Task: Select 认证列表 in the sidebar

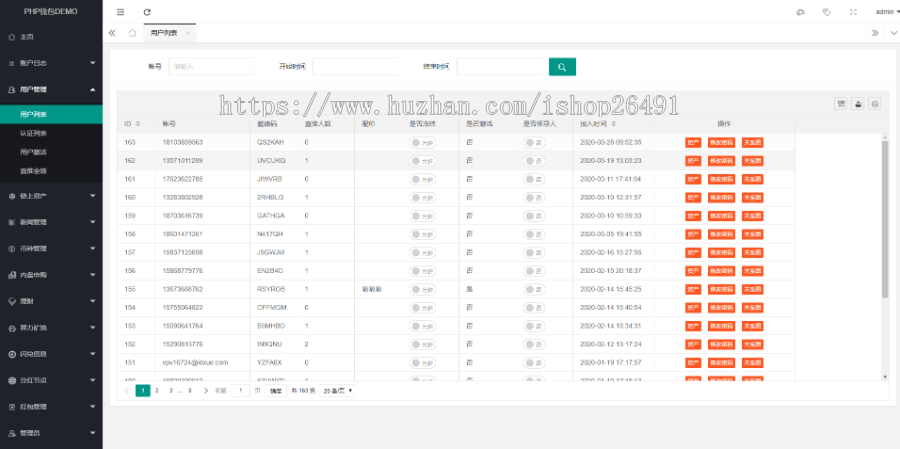Action: coord(33,132)
